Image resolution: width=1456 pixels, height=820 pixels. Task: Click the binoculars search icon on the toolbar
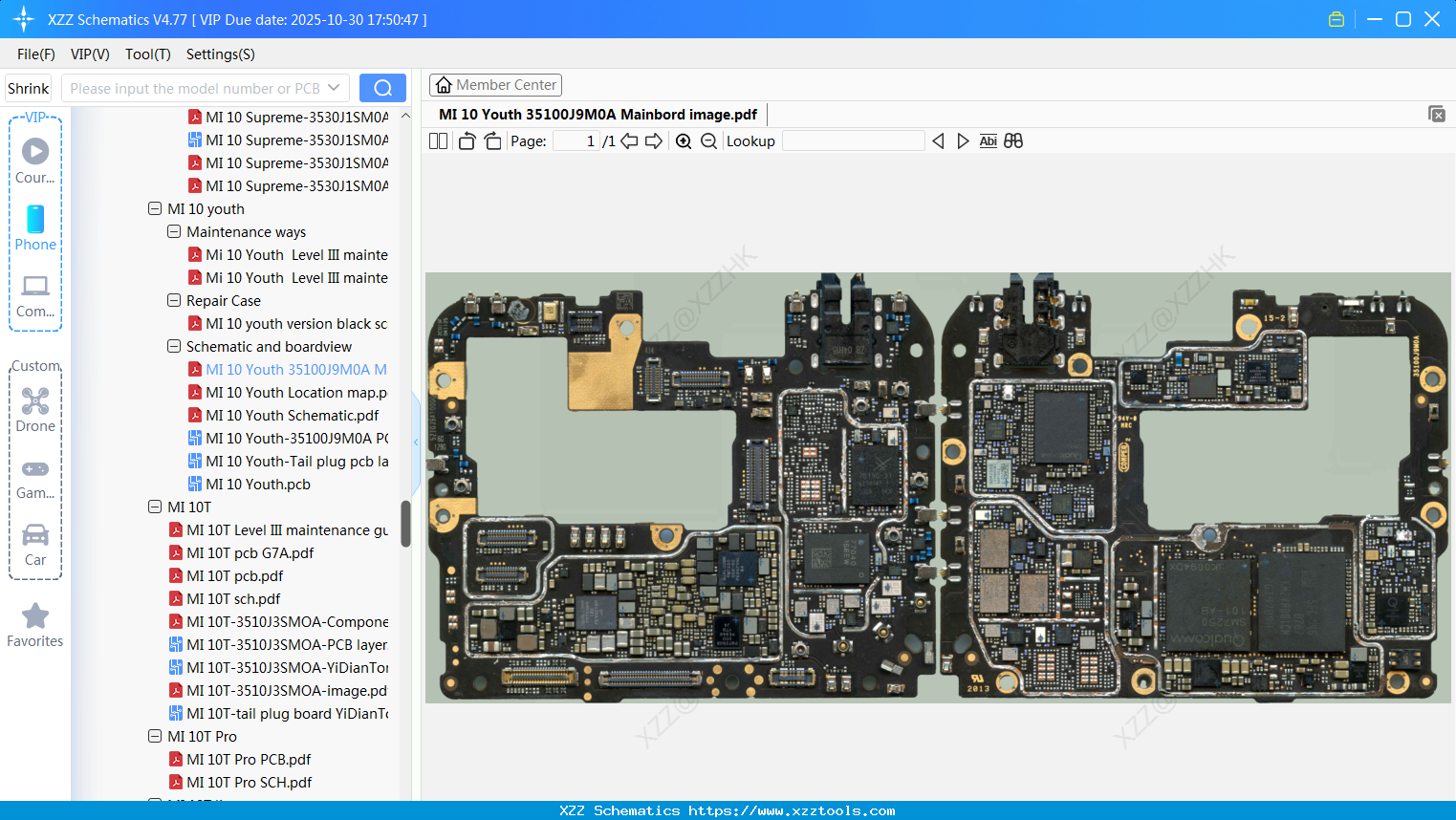click(1013, 140)
